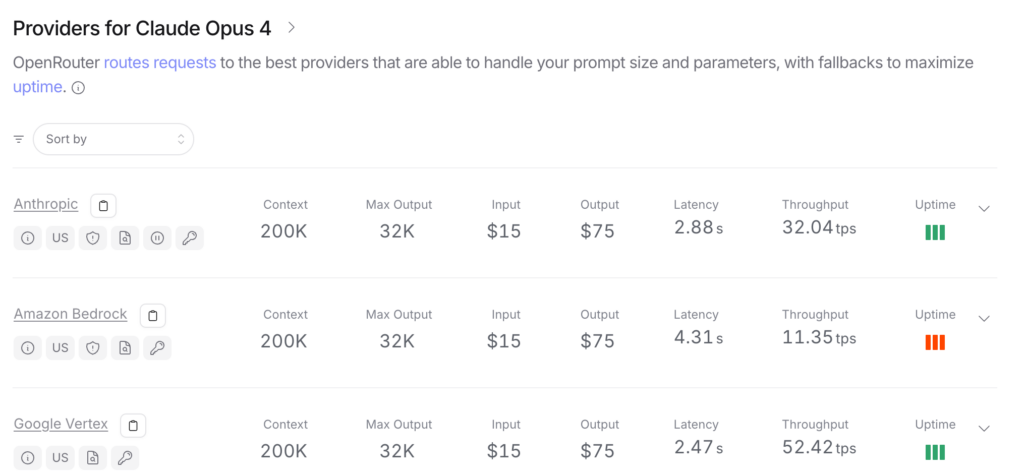The height and width of the screenshot is (476, 1024).
Task: Expand the Amazon Bedrock row details chevron
Action: pos(984,318)
